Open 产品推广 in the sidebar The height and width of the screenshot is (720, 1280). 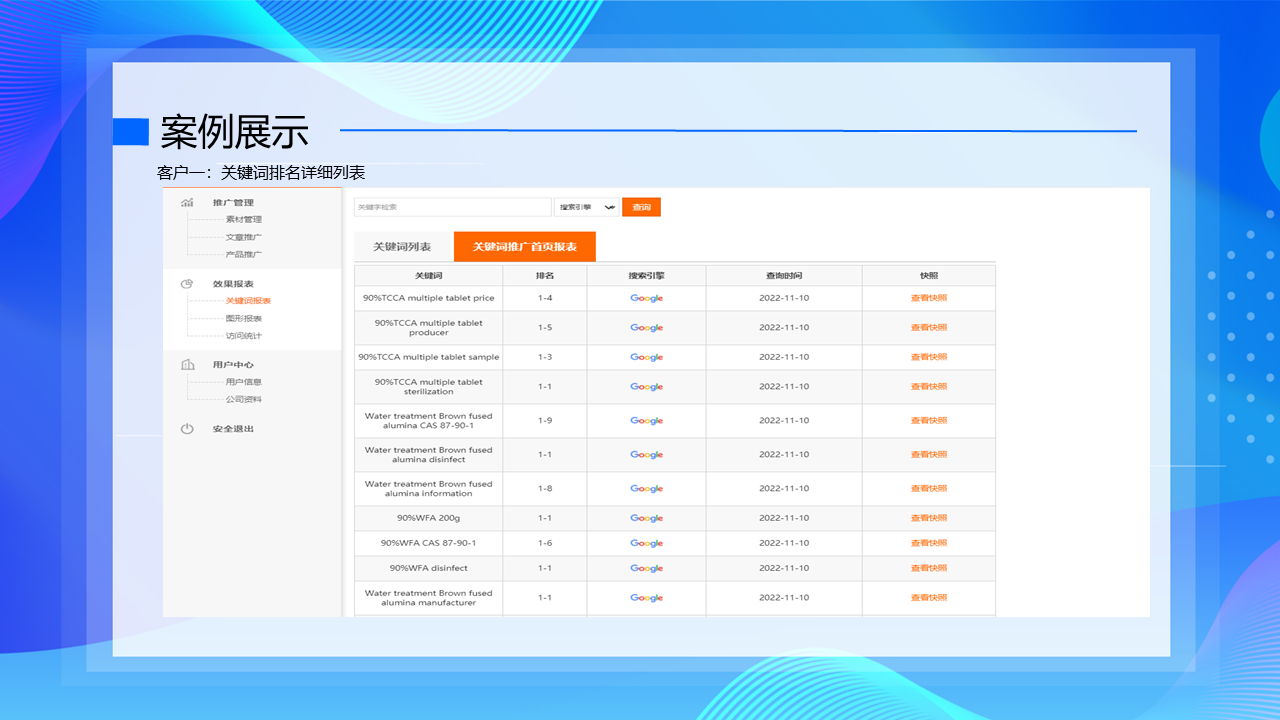[x=243, y=254]
